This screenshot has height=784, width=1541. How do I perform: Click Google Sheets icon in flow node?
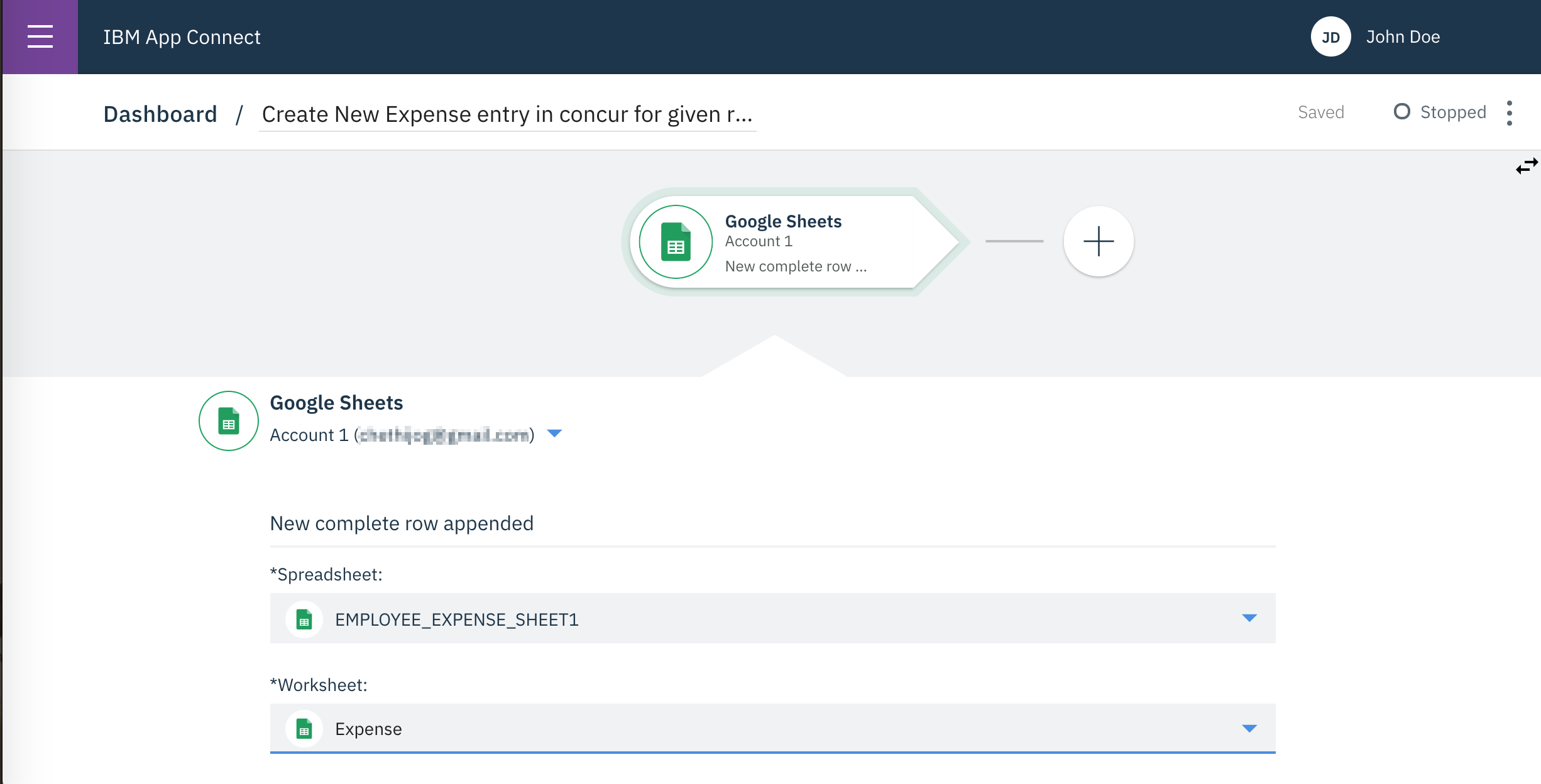click(x=676, y=242)
